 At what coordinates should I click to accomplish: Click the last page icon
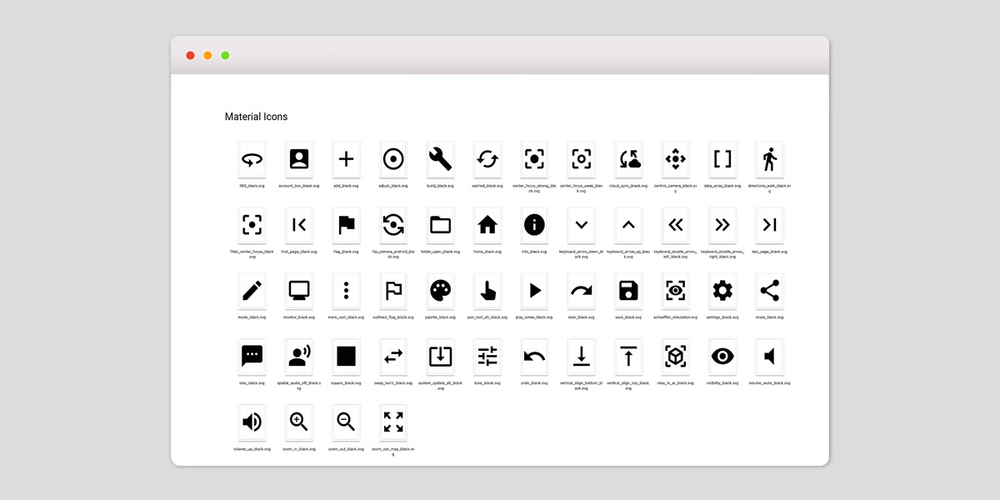tap(770, 225)
